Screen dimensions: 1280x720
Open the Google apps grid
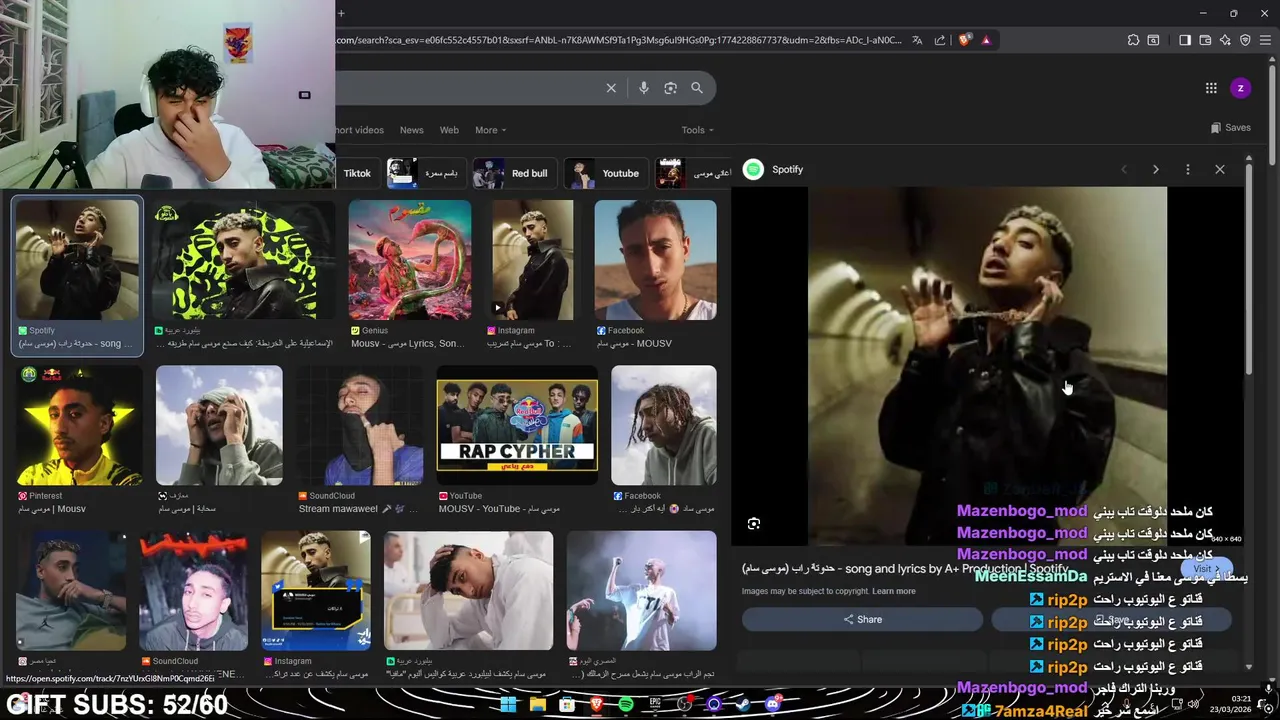coord(1211,88)
